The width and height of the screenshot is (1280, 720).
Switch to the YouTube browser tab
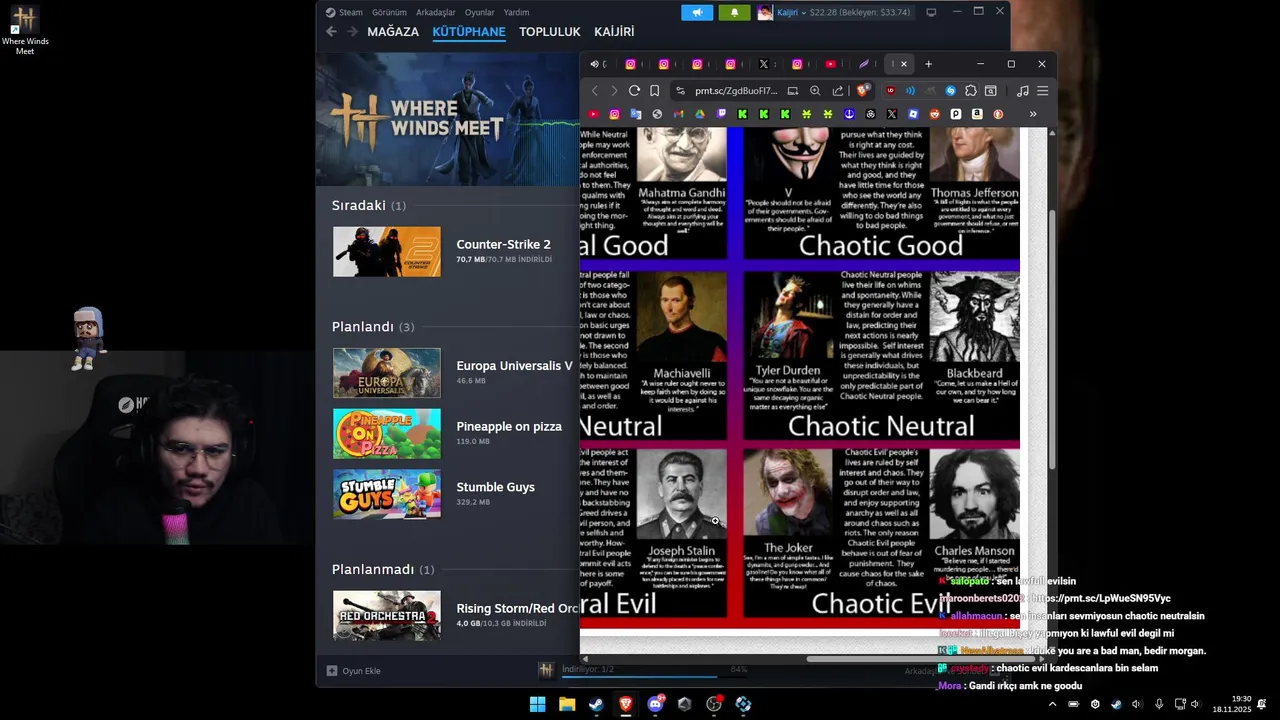(x=830, y=64)
